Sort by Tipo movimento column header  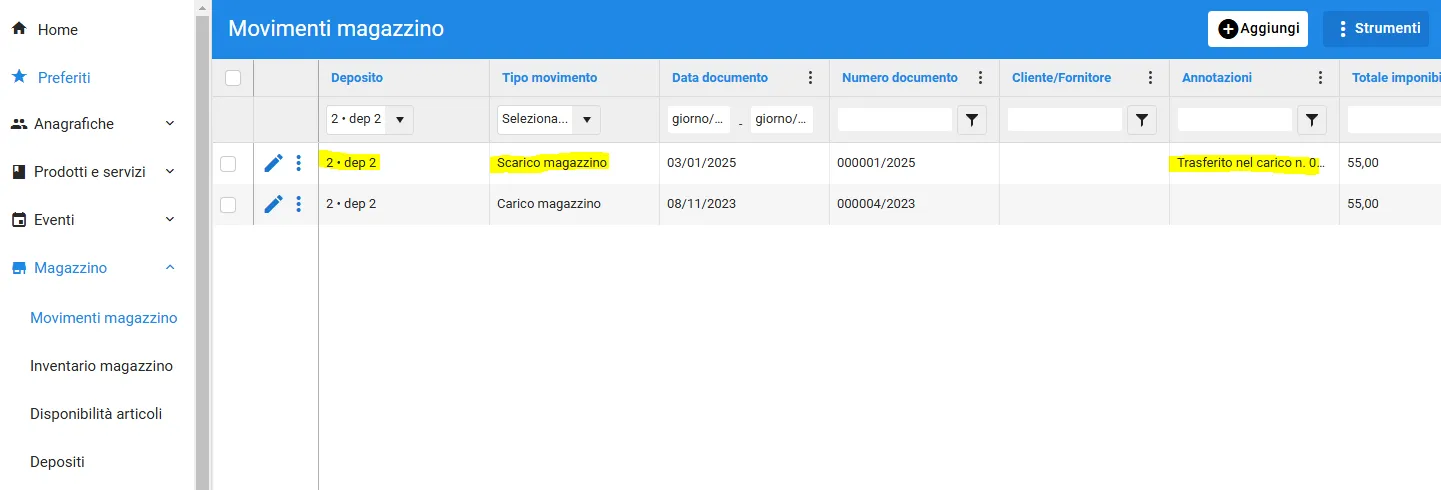tap(549, 78)
